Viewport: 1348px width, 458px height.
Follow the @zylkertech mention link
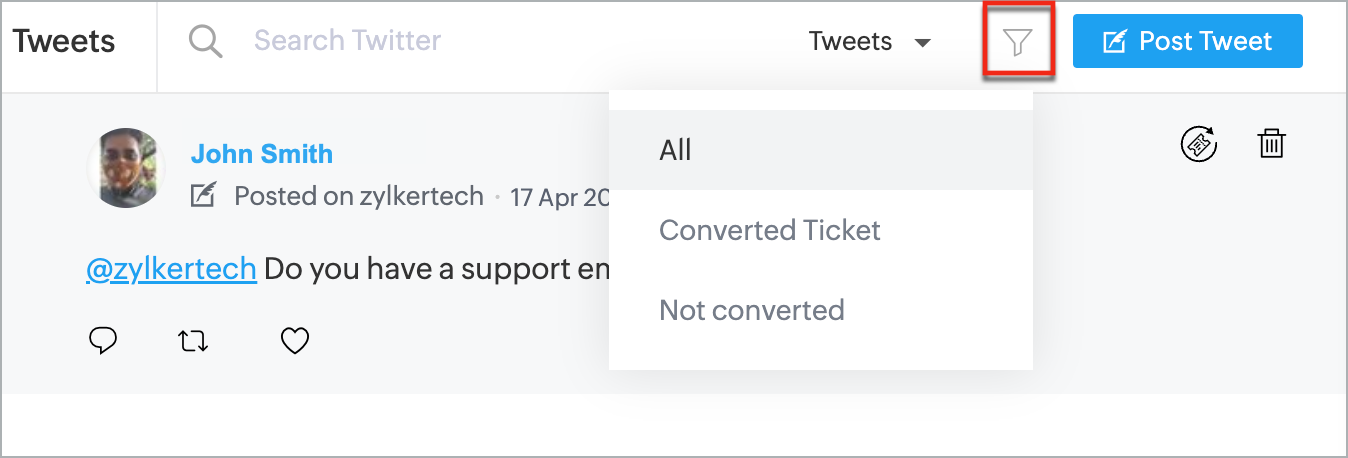pos(171,269)
